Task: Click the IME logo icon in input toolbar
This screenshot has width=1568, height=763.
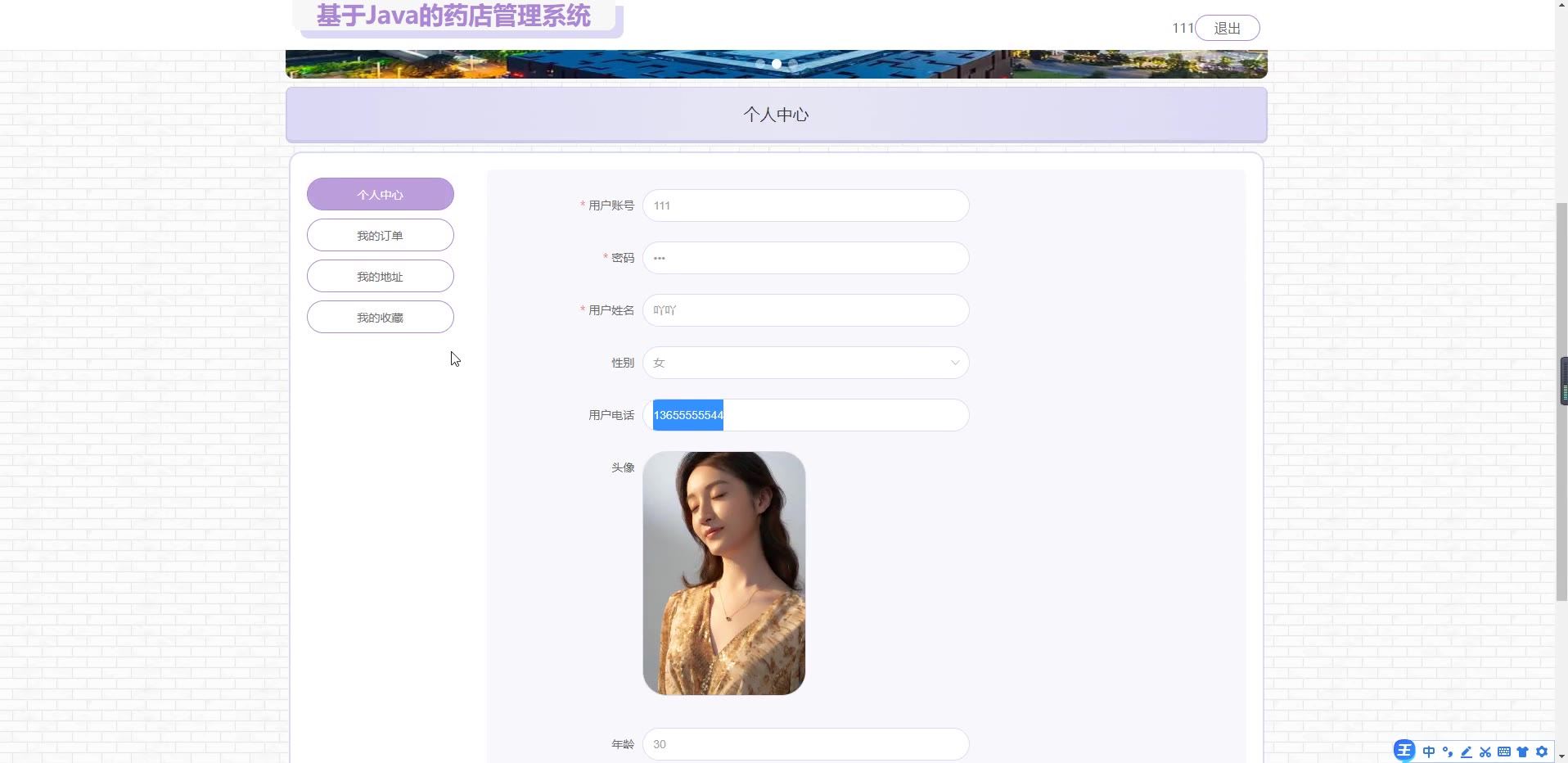Action: pyautogui.click(x=1404, y=751)
